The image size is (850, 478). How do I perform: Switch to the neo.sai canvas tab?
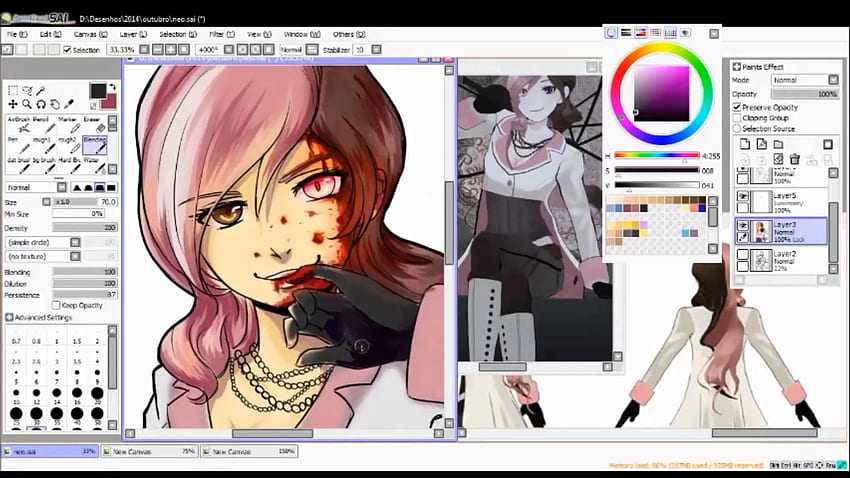click(x=50, y=451)
